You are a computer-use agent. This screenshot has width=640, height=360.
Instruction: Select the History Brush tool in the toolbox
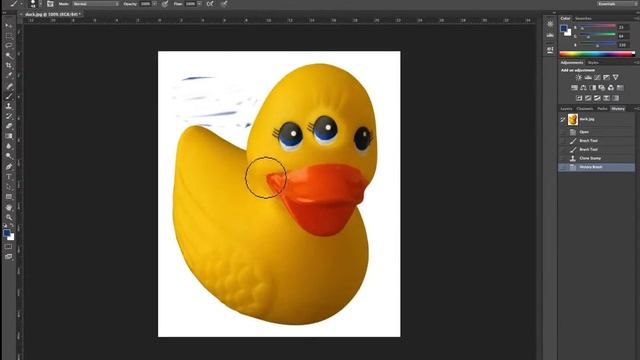[9, 116]
